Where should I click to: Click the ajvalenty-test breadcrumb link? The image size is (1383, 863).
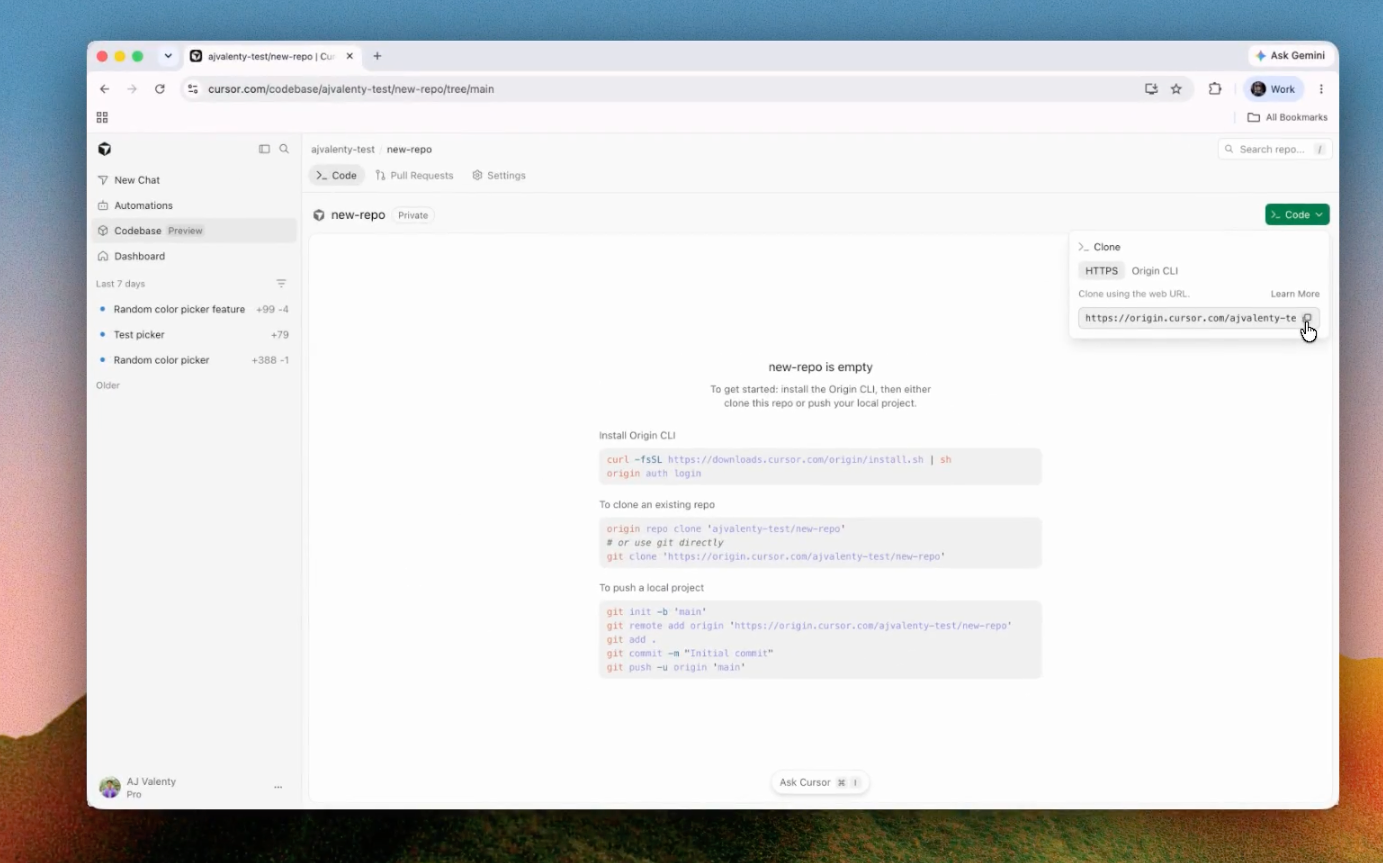(343, 149)
